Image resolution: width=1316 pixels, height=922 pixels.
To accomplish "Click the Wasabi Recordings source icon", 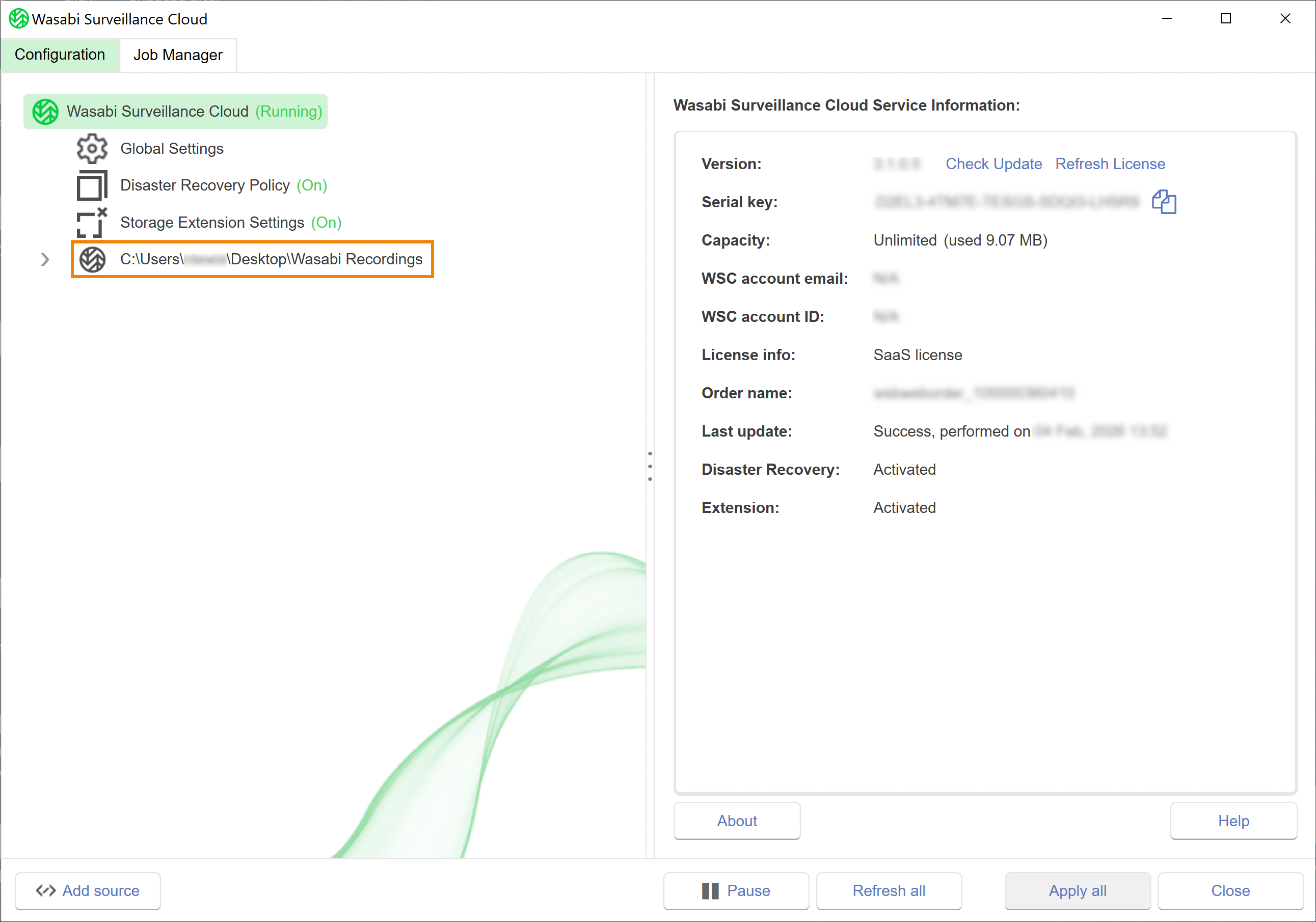I will 92,260.
